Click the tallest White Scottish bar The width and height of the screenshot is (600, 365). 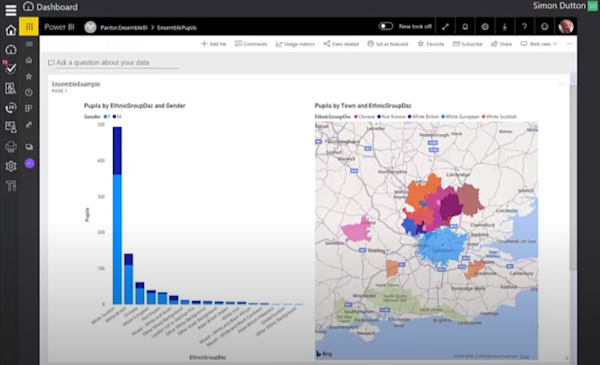117,215
